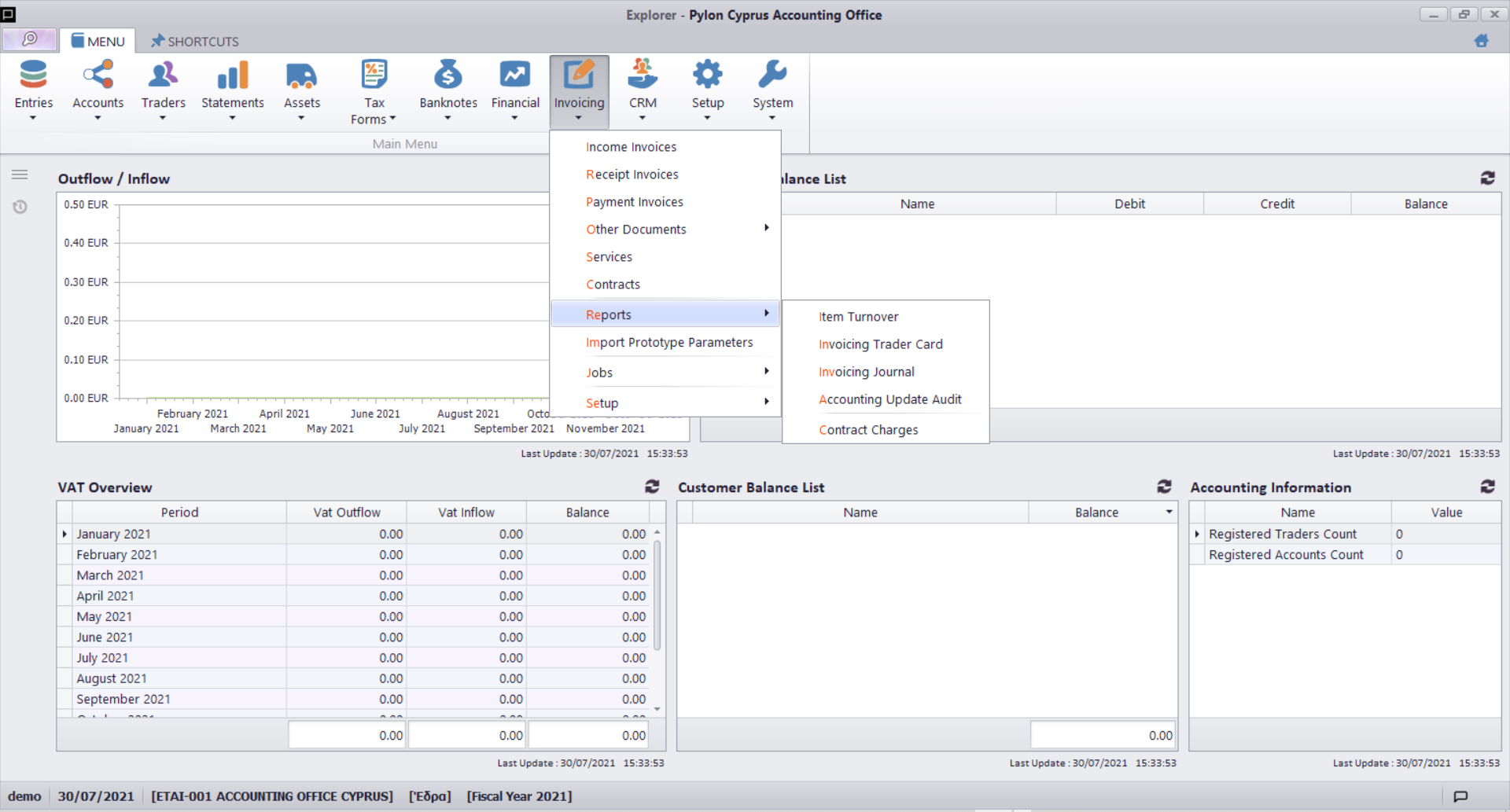Click the CRM ribbon icon
This screenshot has height=812, width=1510.
(643, 75)
